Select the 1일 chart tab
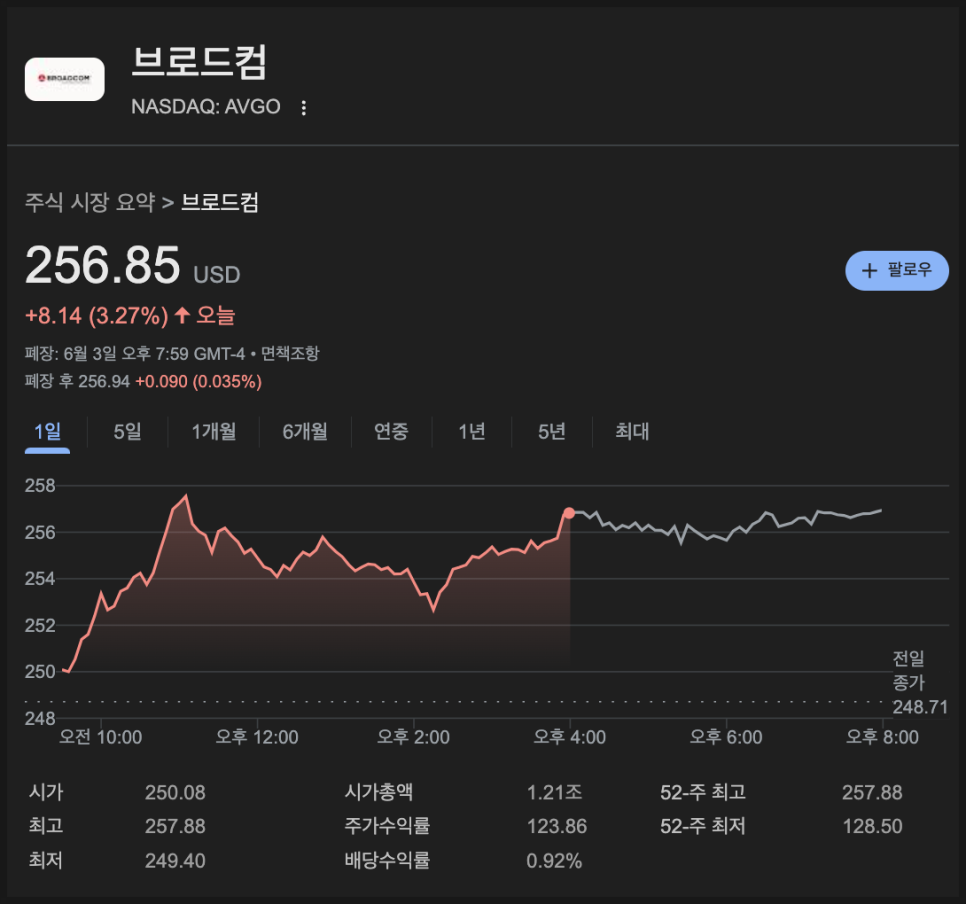This screenshot has height=904, width=966. click(47, 431)
